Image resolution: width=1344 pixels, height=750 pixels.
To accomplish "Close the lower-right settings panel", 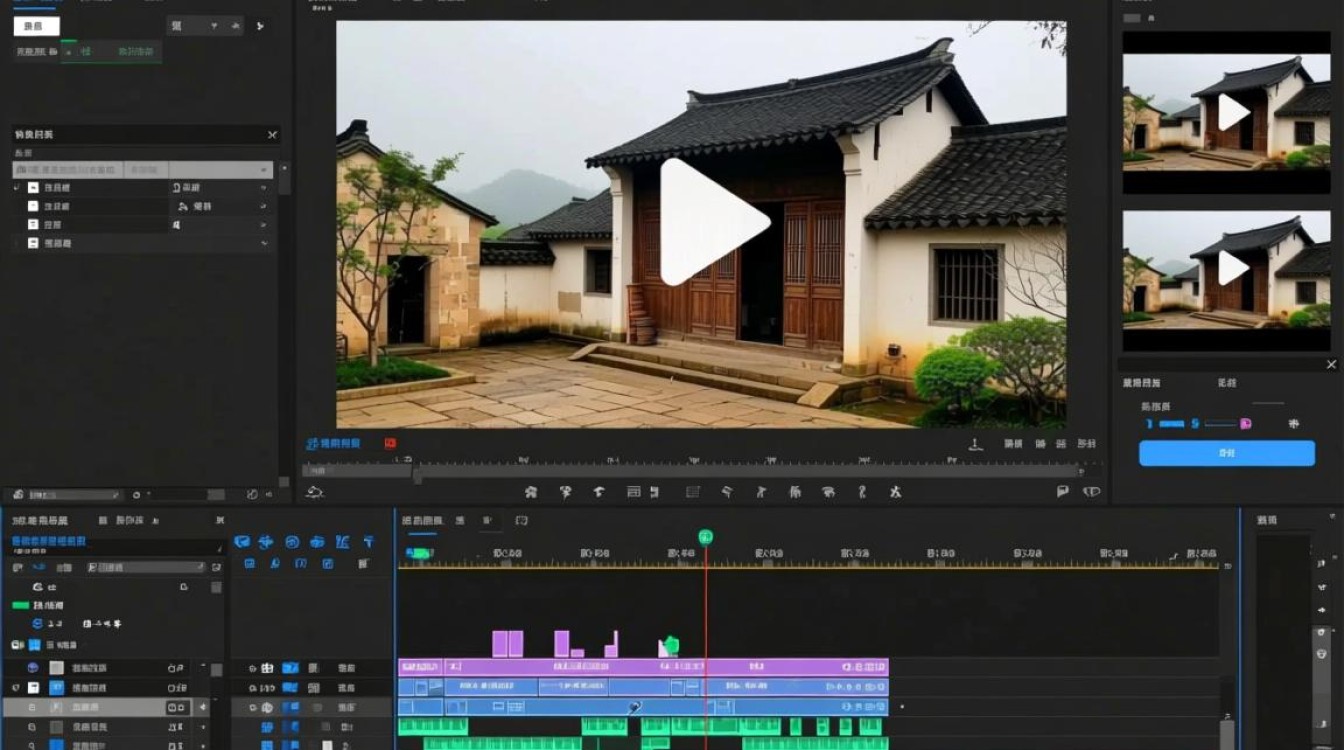I will 1331,365.
